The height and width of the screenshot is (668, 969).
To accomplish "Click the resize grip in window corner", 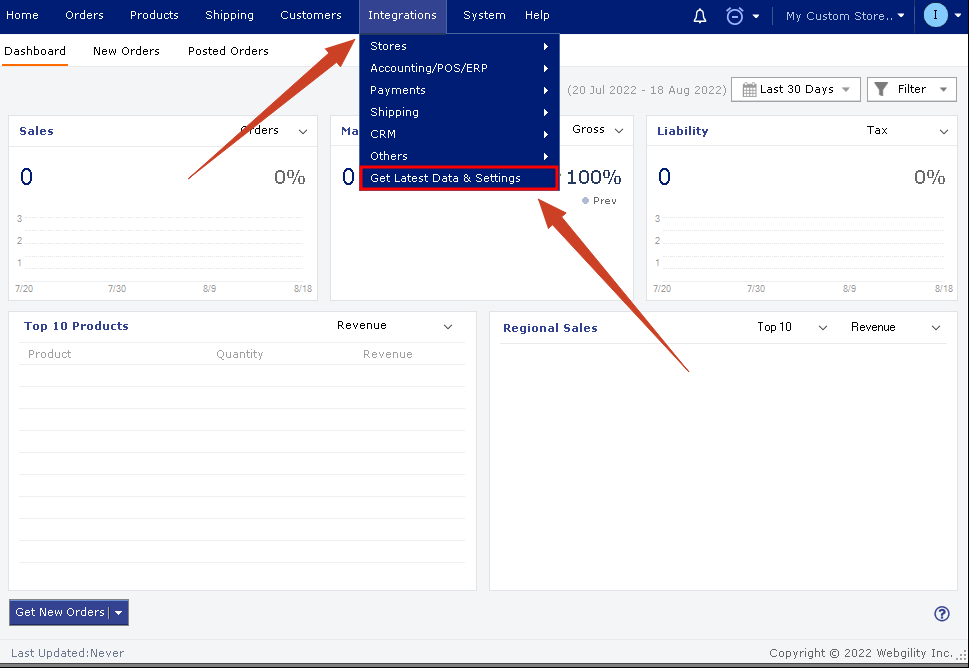I will (x=962, y=656).
